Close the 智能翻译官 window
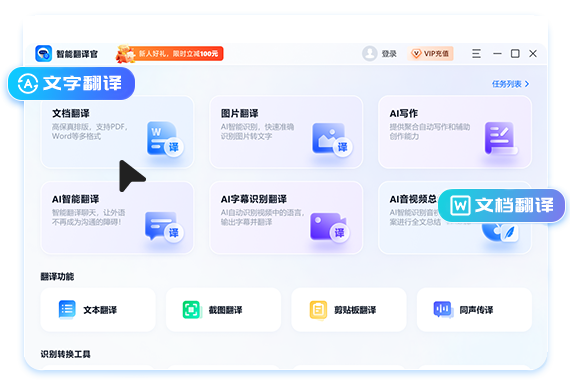 tap(533, 53)
